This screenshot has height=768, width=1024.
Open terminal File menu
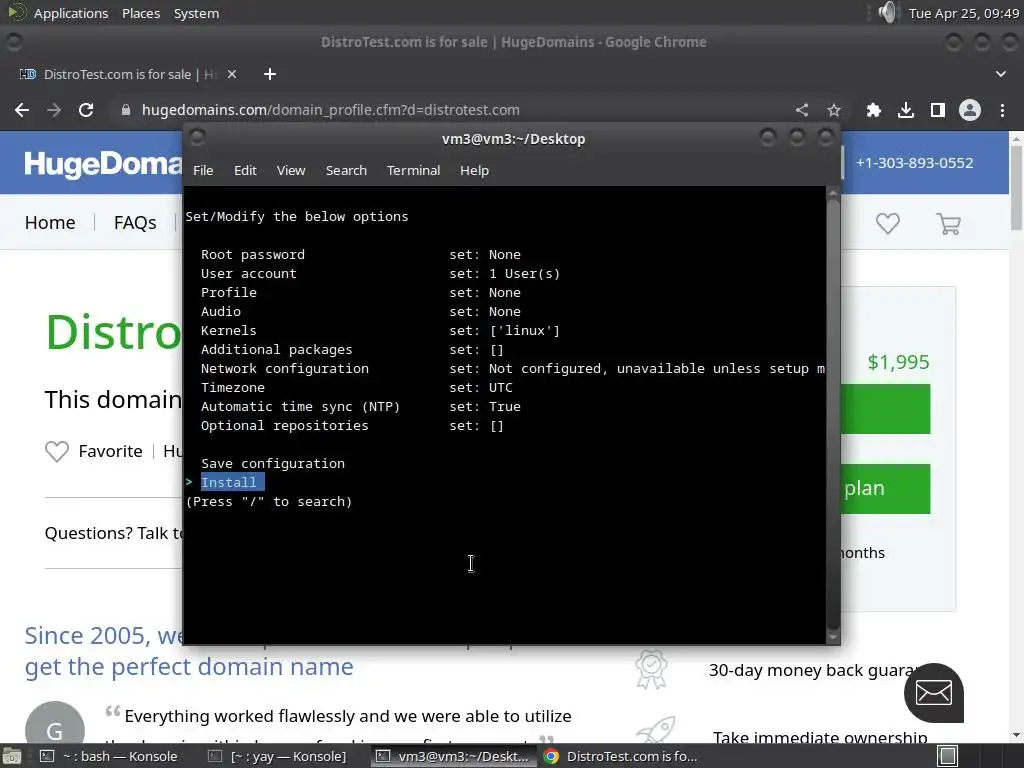coord(203,170)
